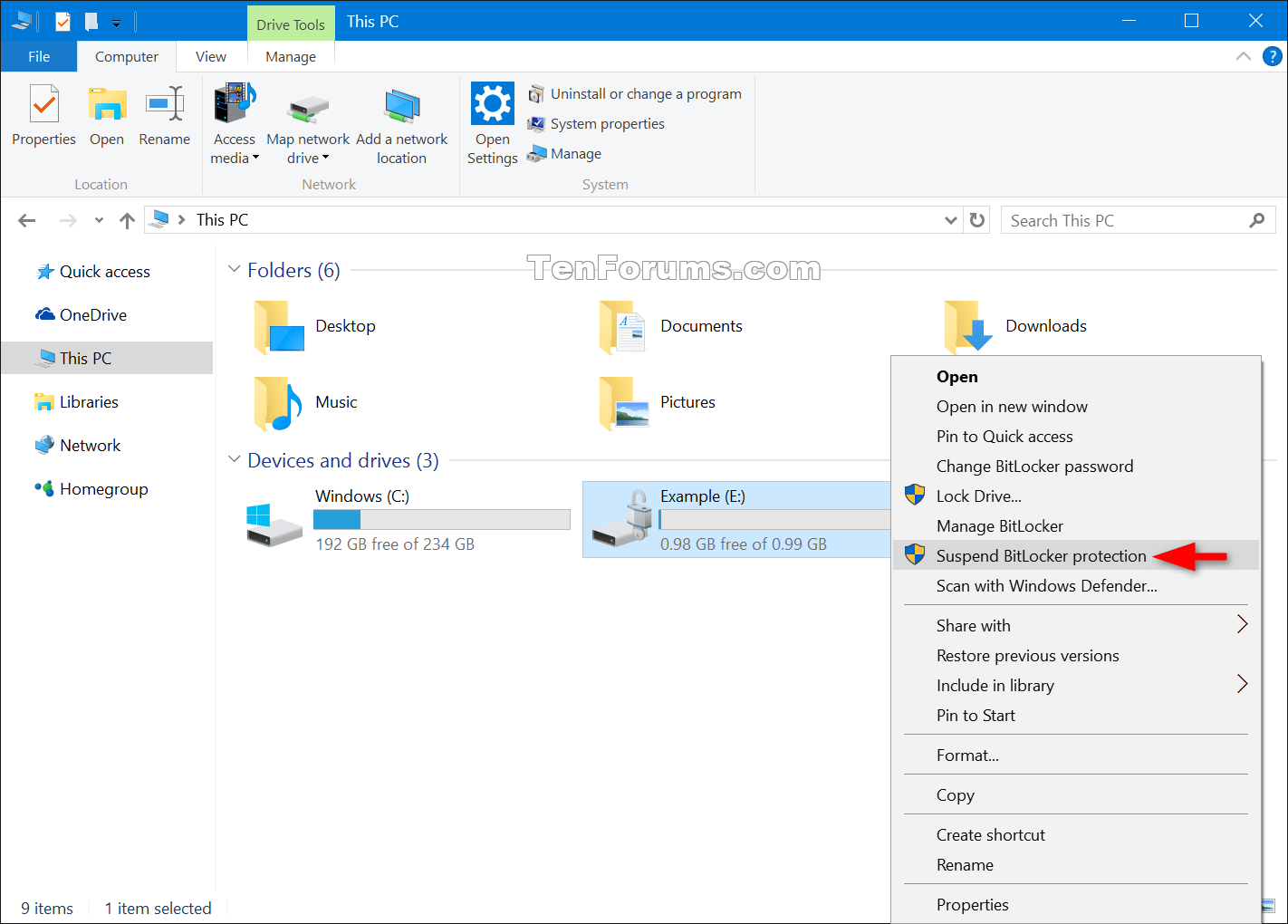Collapse the Devices and drives section
Screen dimensions: 1288x924
(x=235, y=460)
